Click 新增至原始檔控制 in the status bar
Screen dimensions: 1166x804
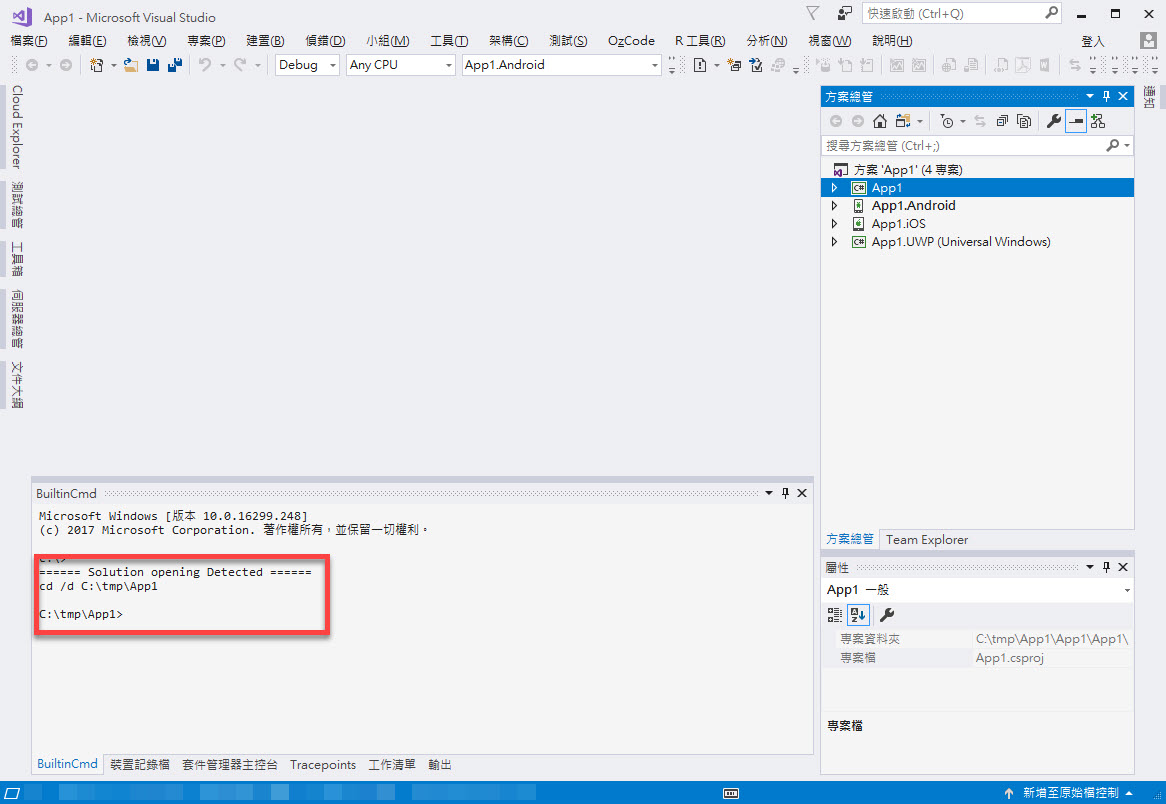click(x=1071, y=794)
